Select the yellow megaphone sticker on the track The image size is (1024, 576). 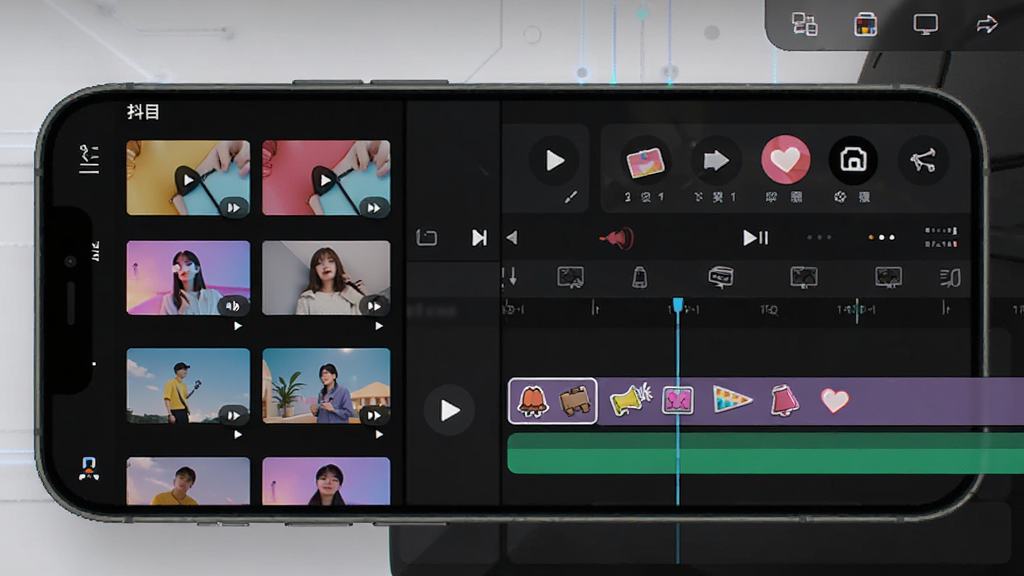(630, 399)
